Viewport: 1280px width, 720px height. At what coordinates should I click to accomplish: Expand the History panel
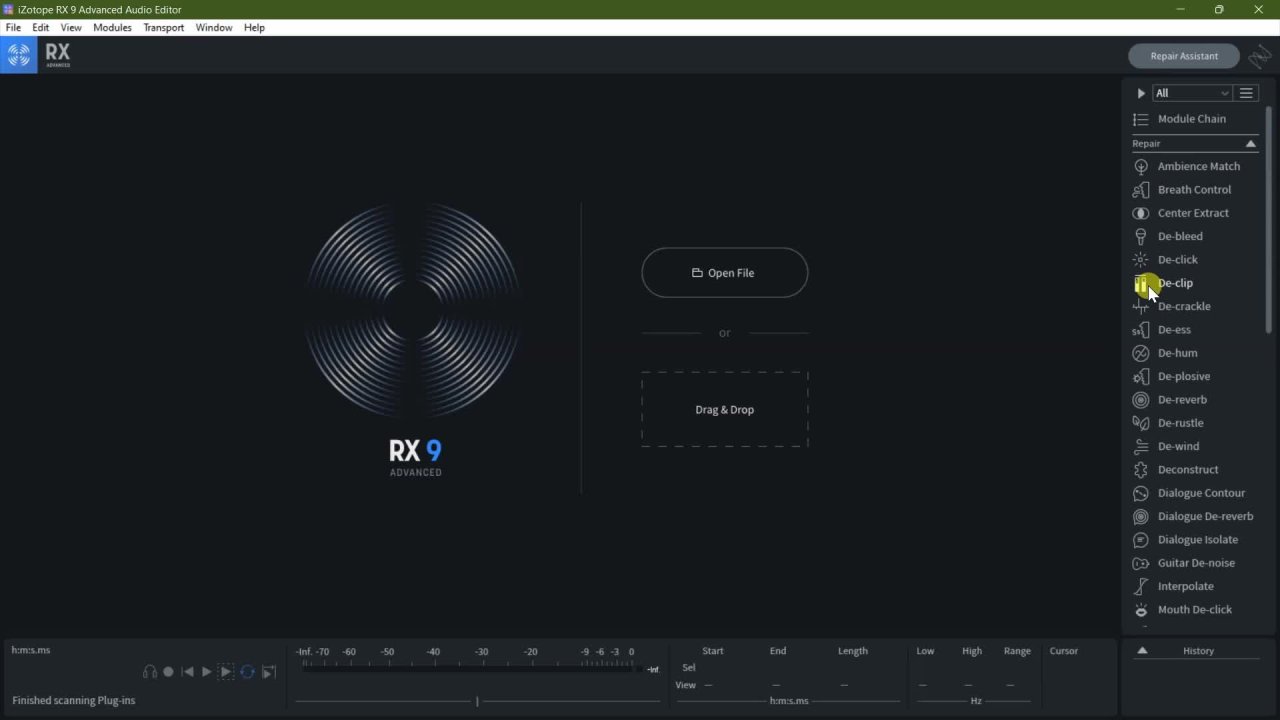click(x=1142, y=651)
